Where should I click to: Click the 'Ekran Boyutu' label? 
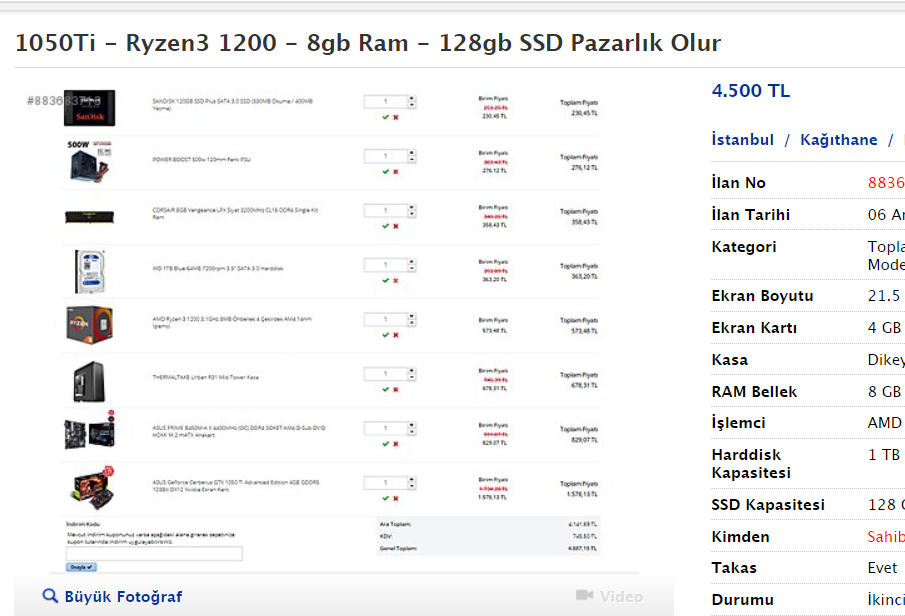coord(762,296)
